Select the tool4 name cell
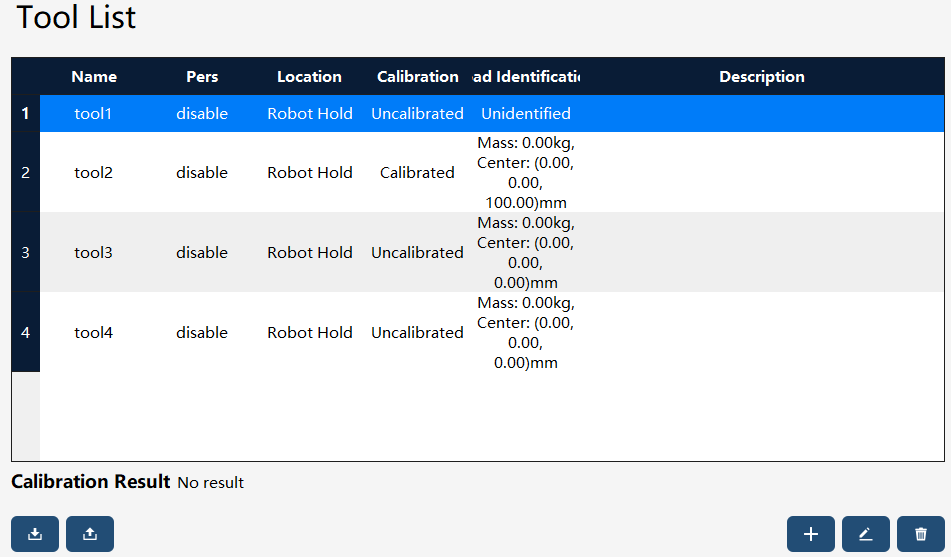This screenshot has width=951, height=557. tap(94, 333)
